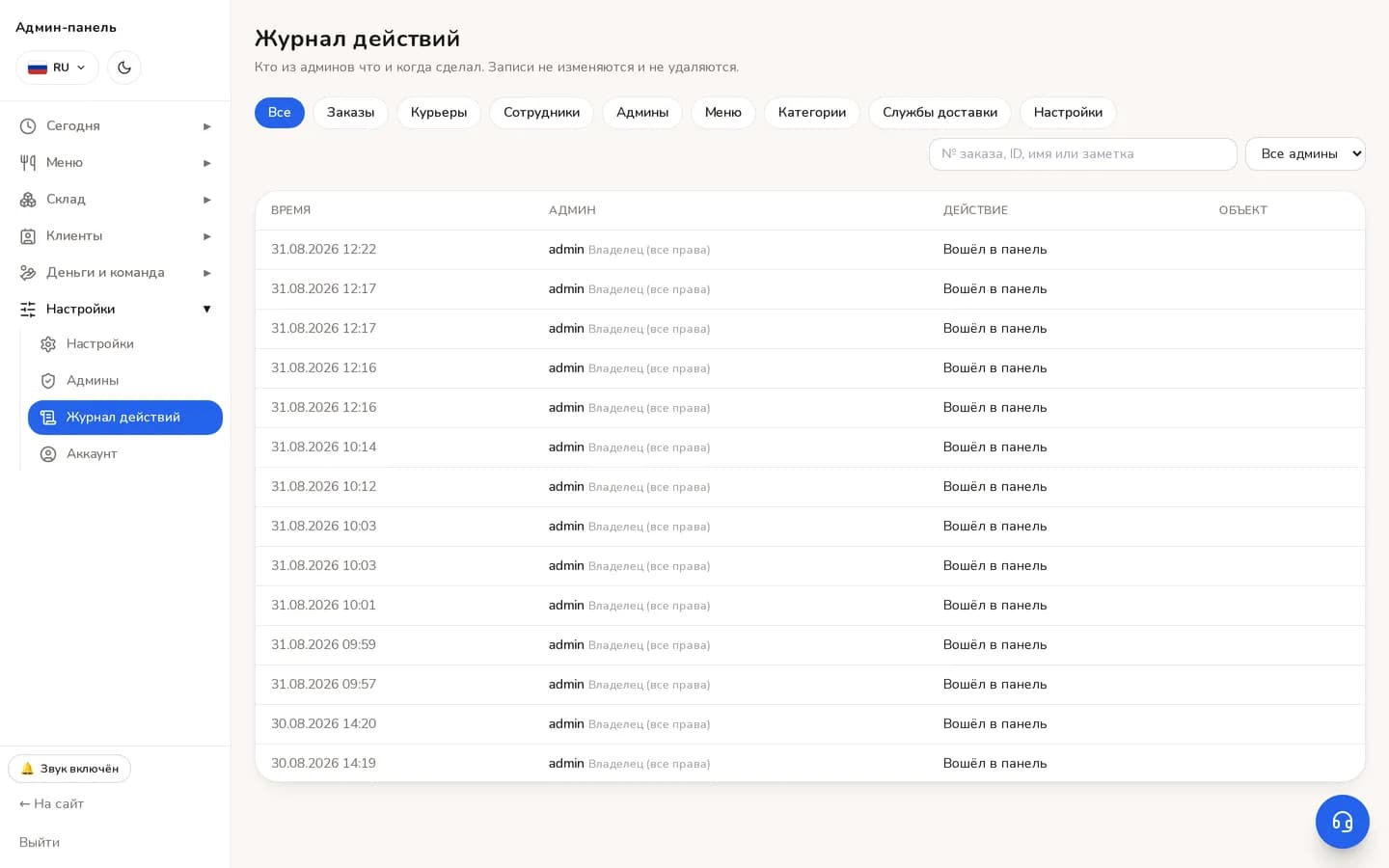Click the clock icon beside Сегодня
This screenshot has height=868, width=1389.
tap(28, 126)
